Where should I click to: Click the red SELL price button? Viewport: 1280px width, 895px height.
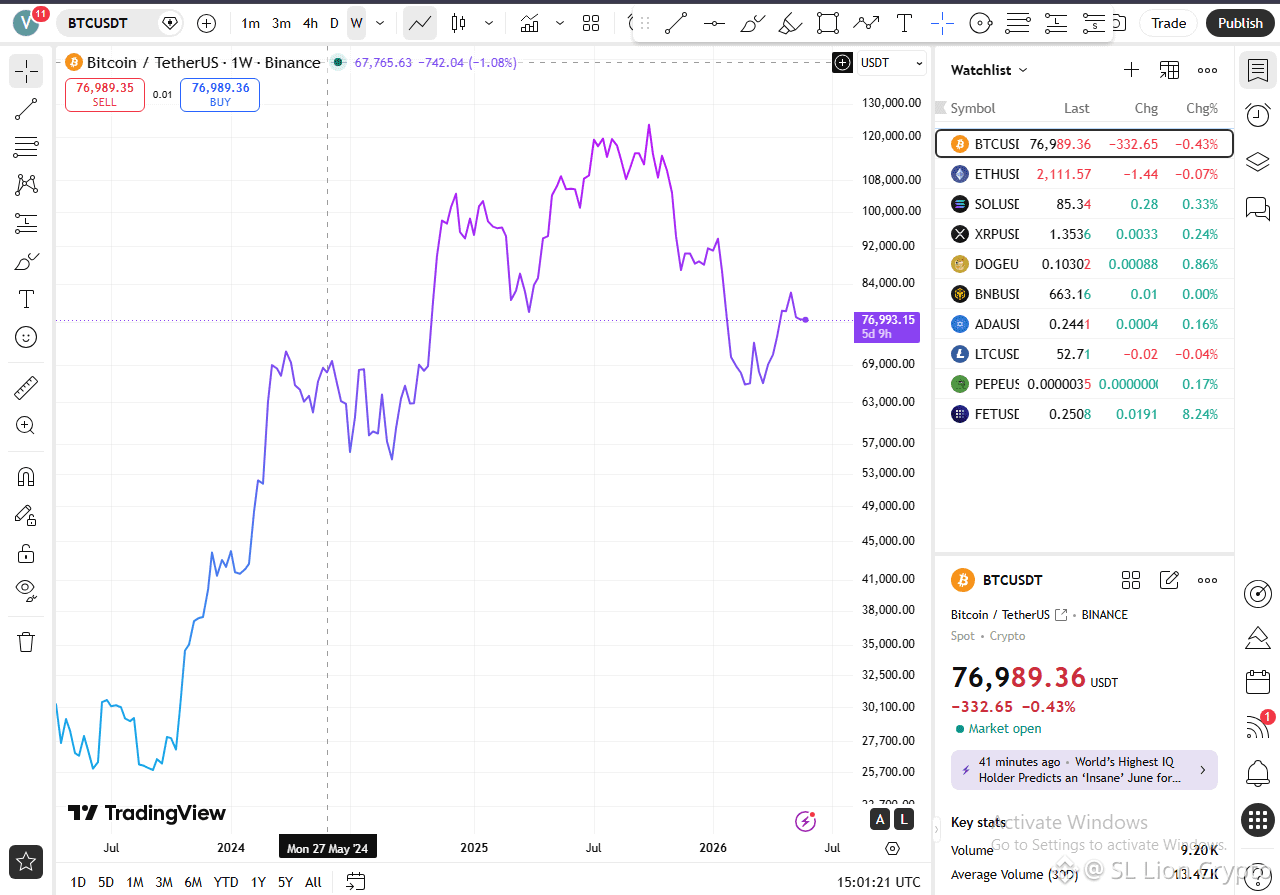point(105,95)
